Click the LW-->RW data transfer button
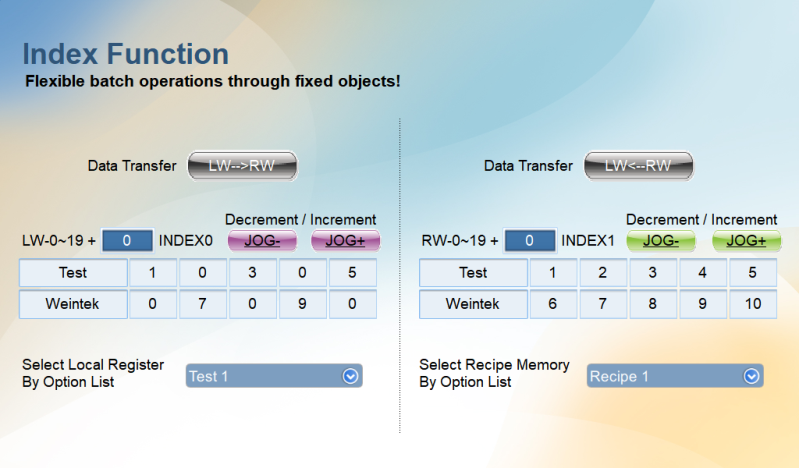799x468 pixels. point(242,166)
